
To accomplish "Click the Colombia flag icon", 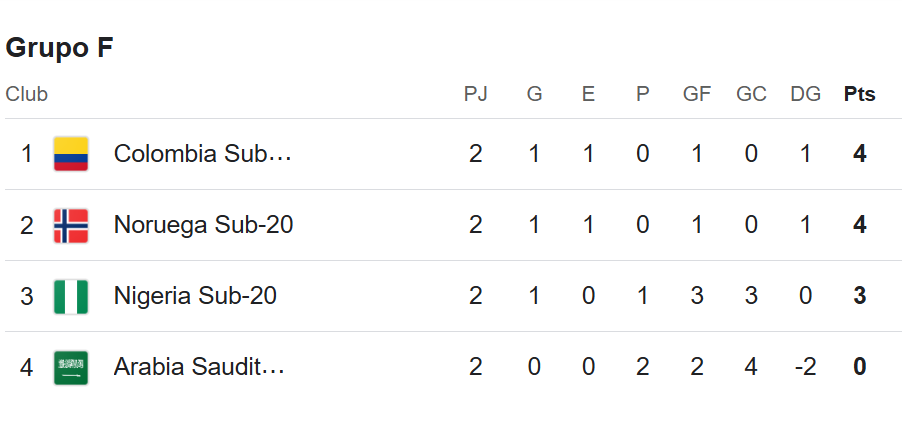I will click(71, 154).
